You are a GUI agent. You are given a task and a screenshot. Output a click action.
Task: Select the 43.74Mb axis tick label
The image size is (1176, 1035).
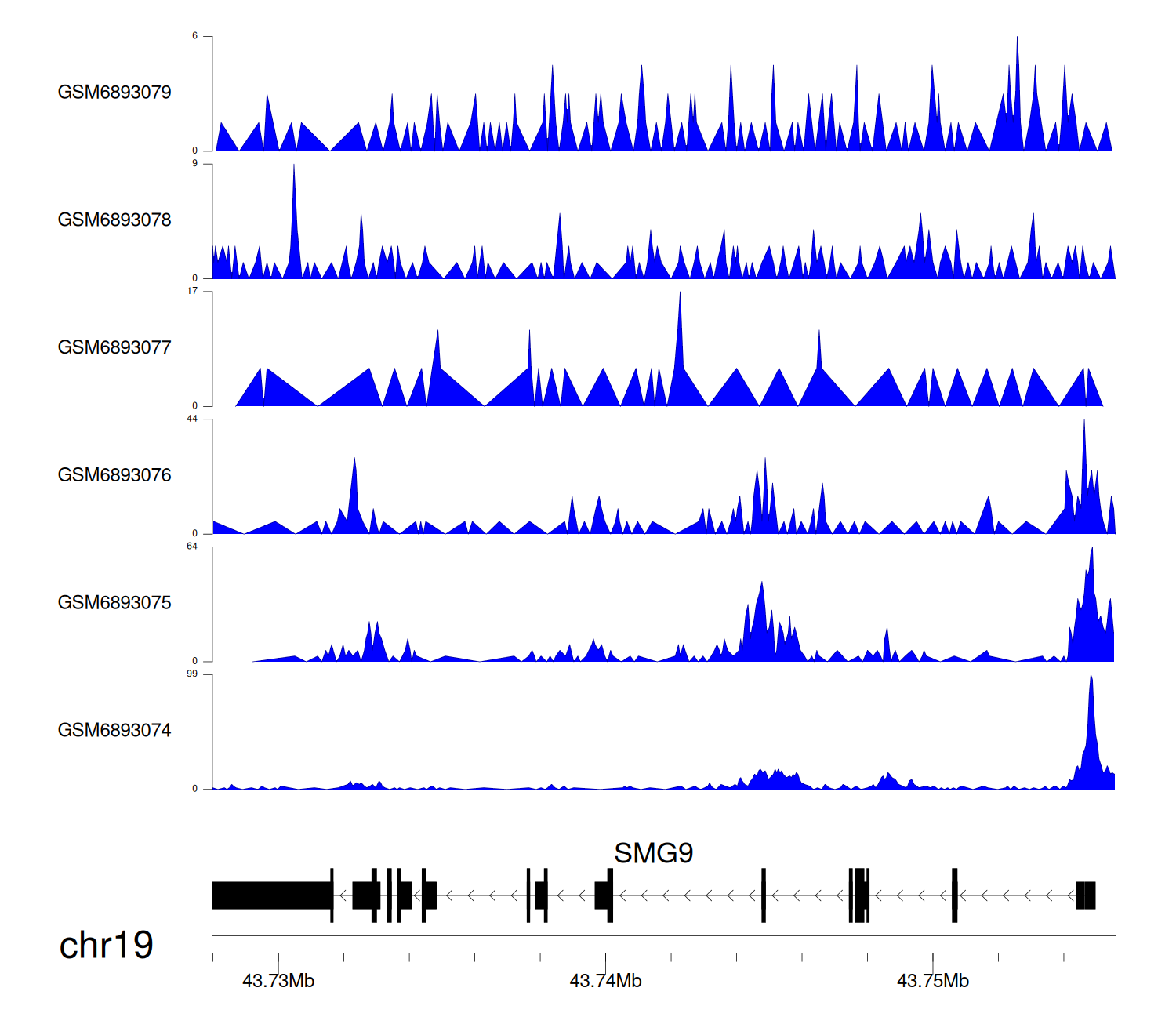tap(605, 981)
